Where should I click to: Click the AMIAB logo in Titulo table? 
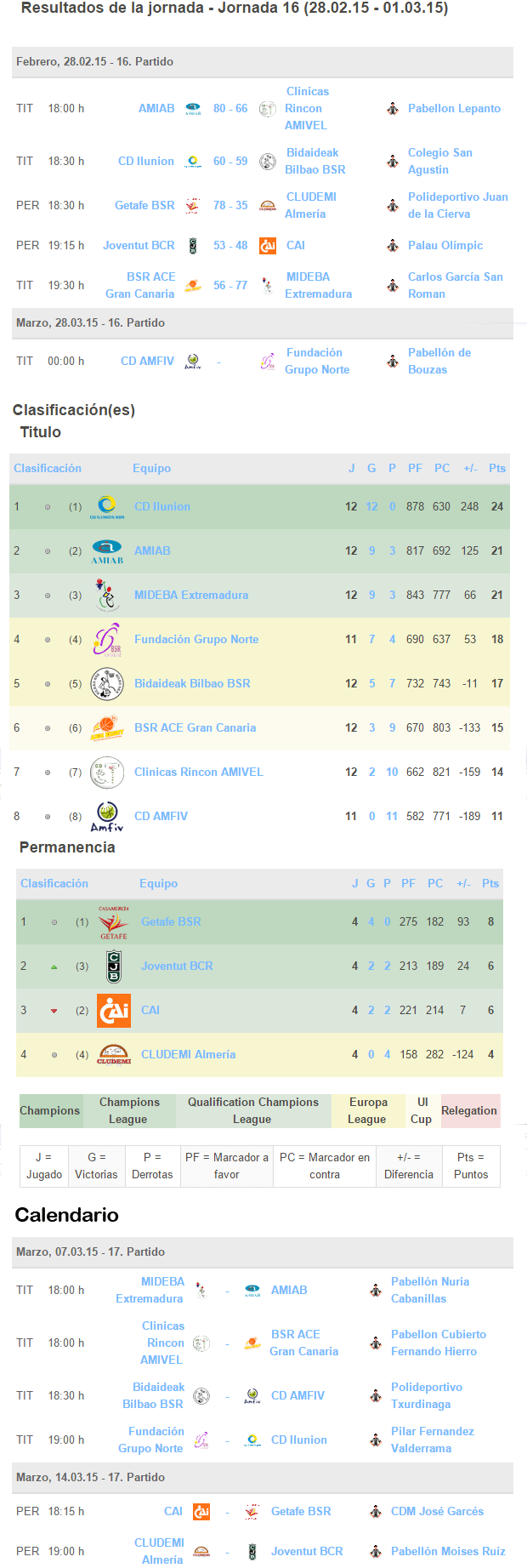[x=107, y=551]
